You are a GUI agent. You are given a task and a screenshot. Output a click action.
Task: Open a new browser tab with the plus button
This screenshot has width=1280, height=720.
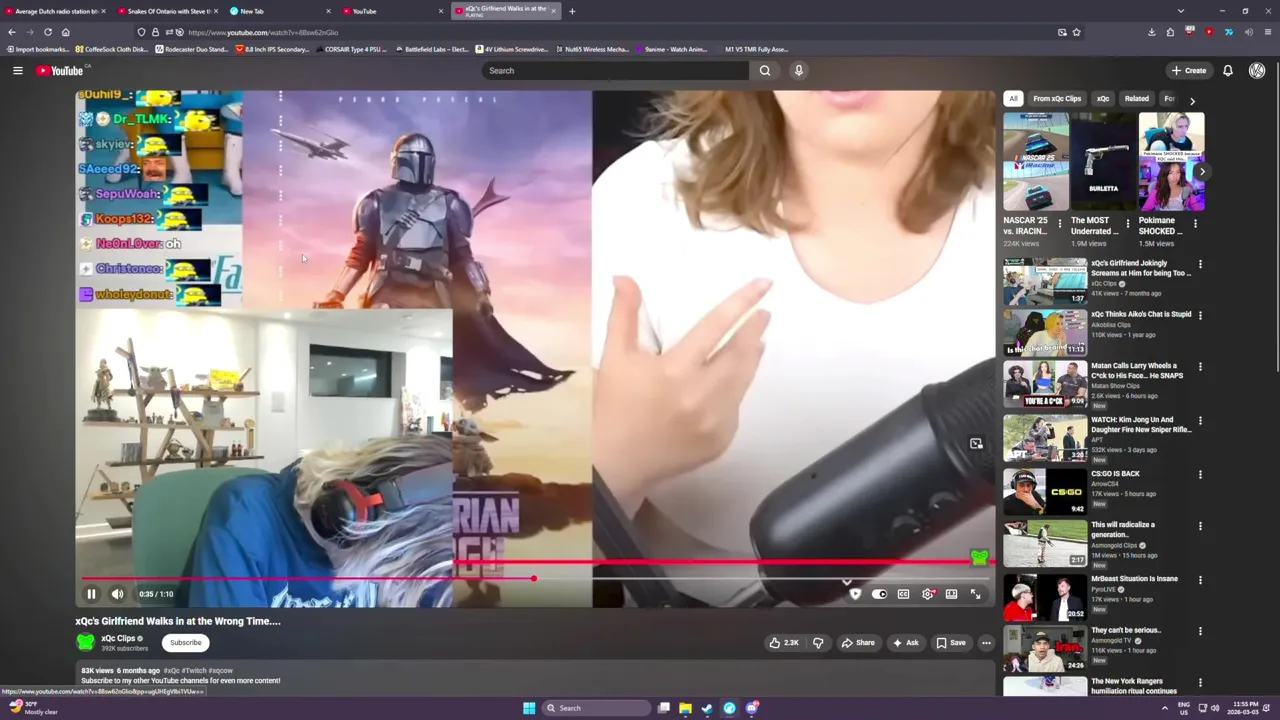(572, 11)
